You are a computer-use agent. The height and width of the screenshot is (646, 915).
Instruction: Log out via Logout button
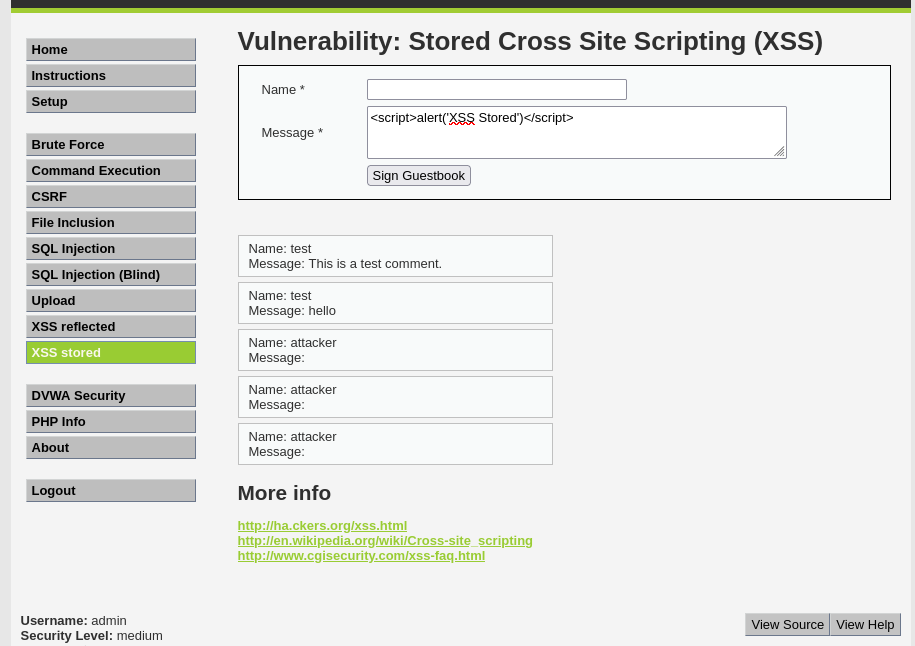click(x=111, y=491)
